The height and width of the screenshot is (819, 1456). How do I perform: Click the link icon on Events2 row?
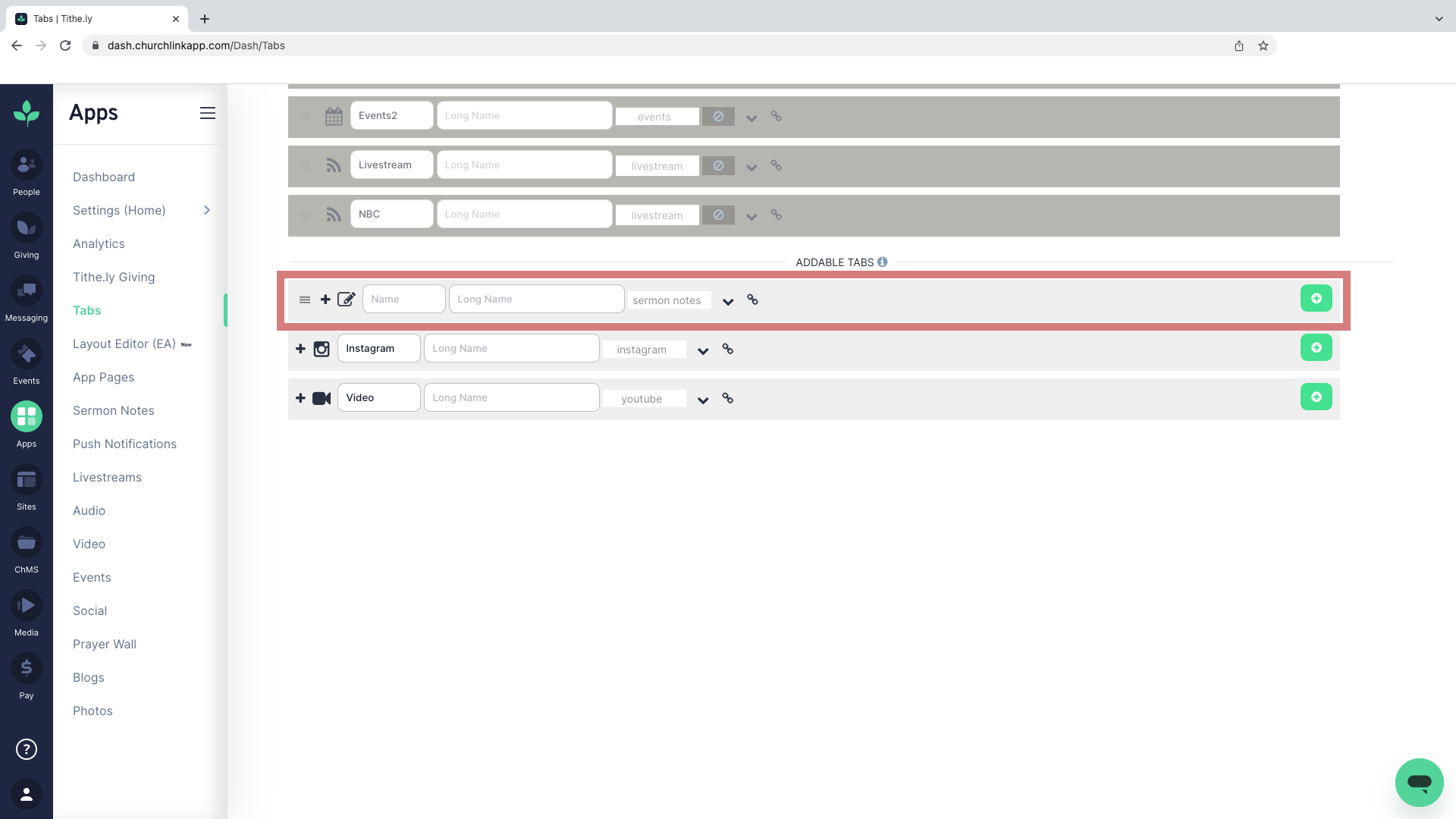[777, 116]
